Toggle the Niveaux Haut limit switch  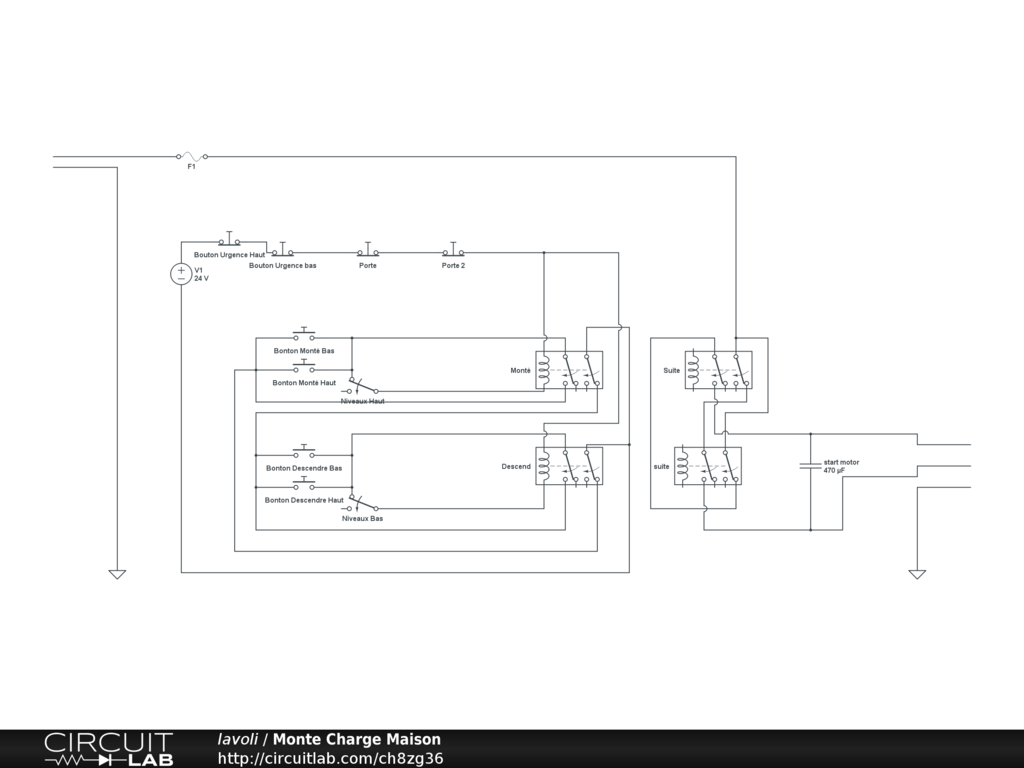(x=362, y=387)
